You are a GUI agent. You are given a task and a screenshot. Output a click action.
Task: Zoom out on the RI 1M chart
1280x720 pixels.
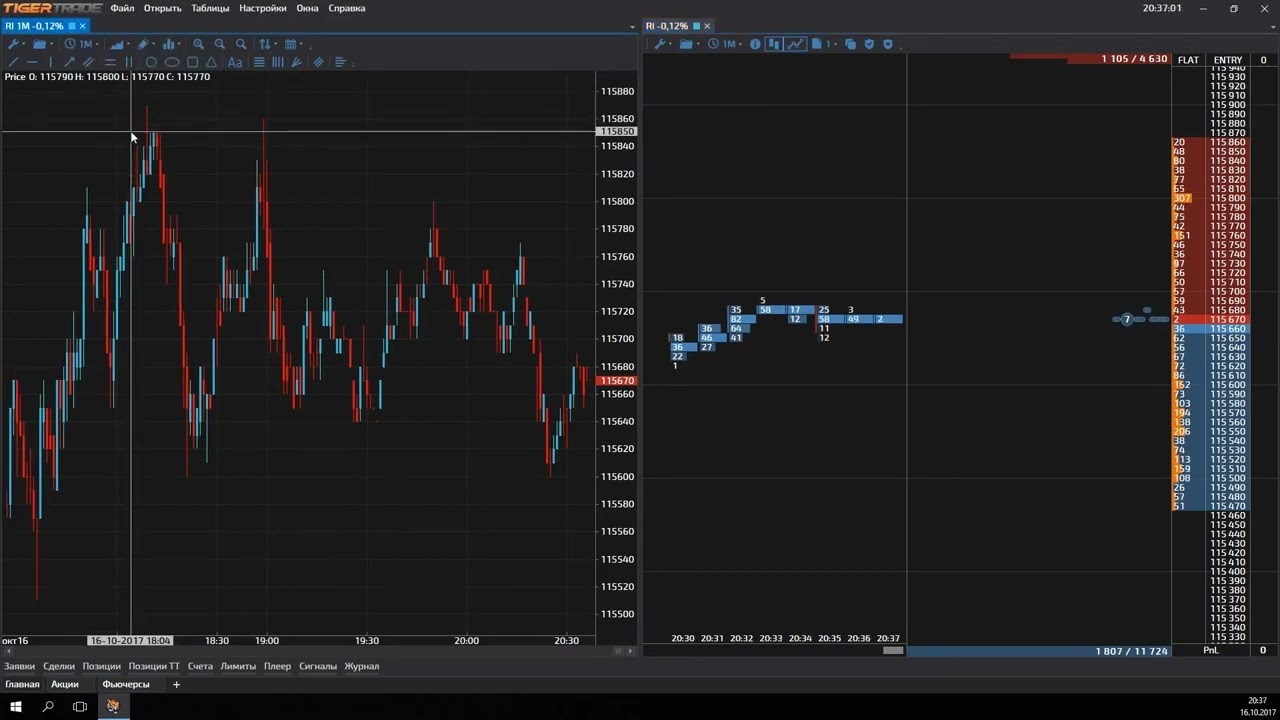tap(220, 44)
